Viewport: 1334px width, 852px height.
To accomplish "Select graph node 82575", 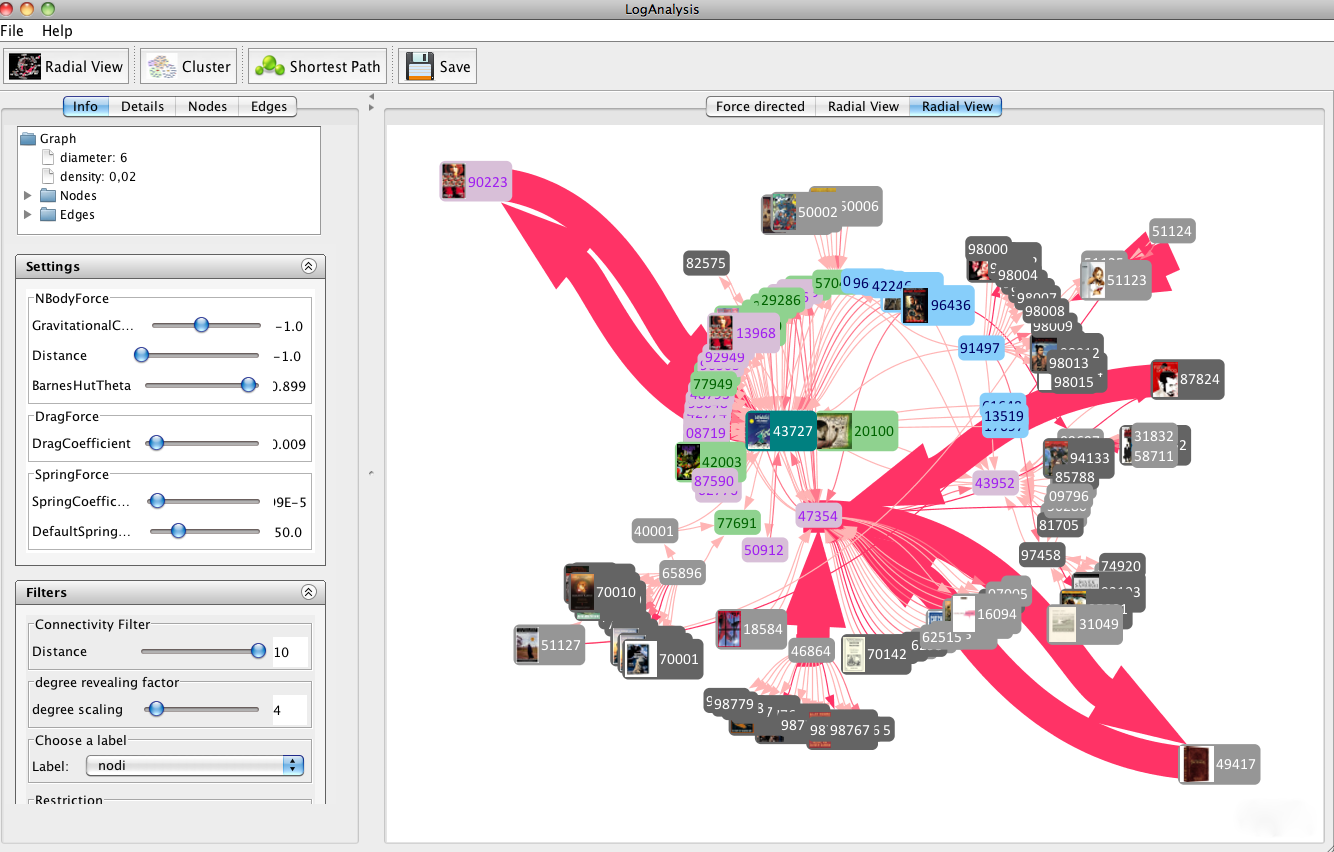I will tap(706, 263).
